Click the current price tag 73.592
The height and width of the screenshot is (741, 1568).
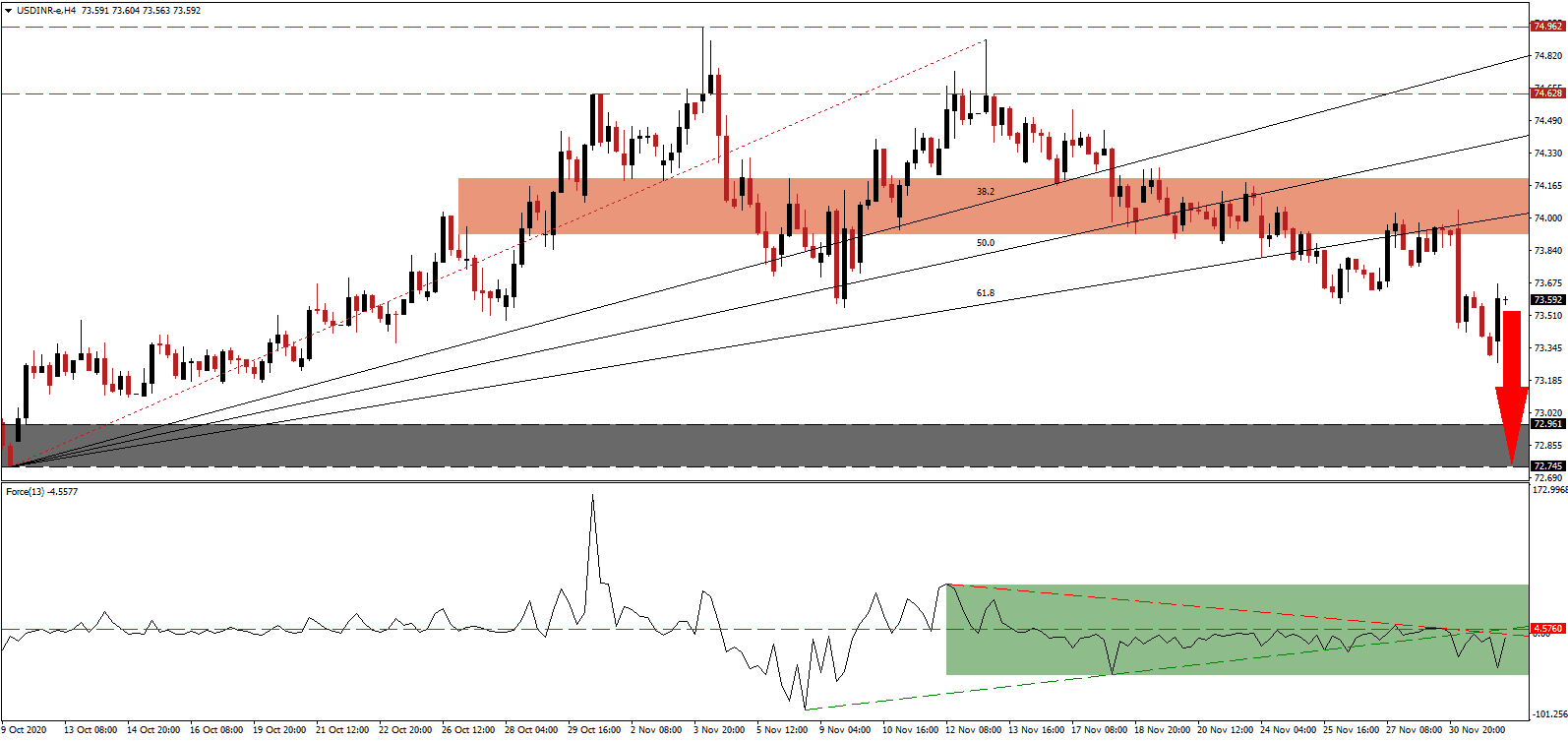click(x=1547, y=300)
